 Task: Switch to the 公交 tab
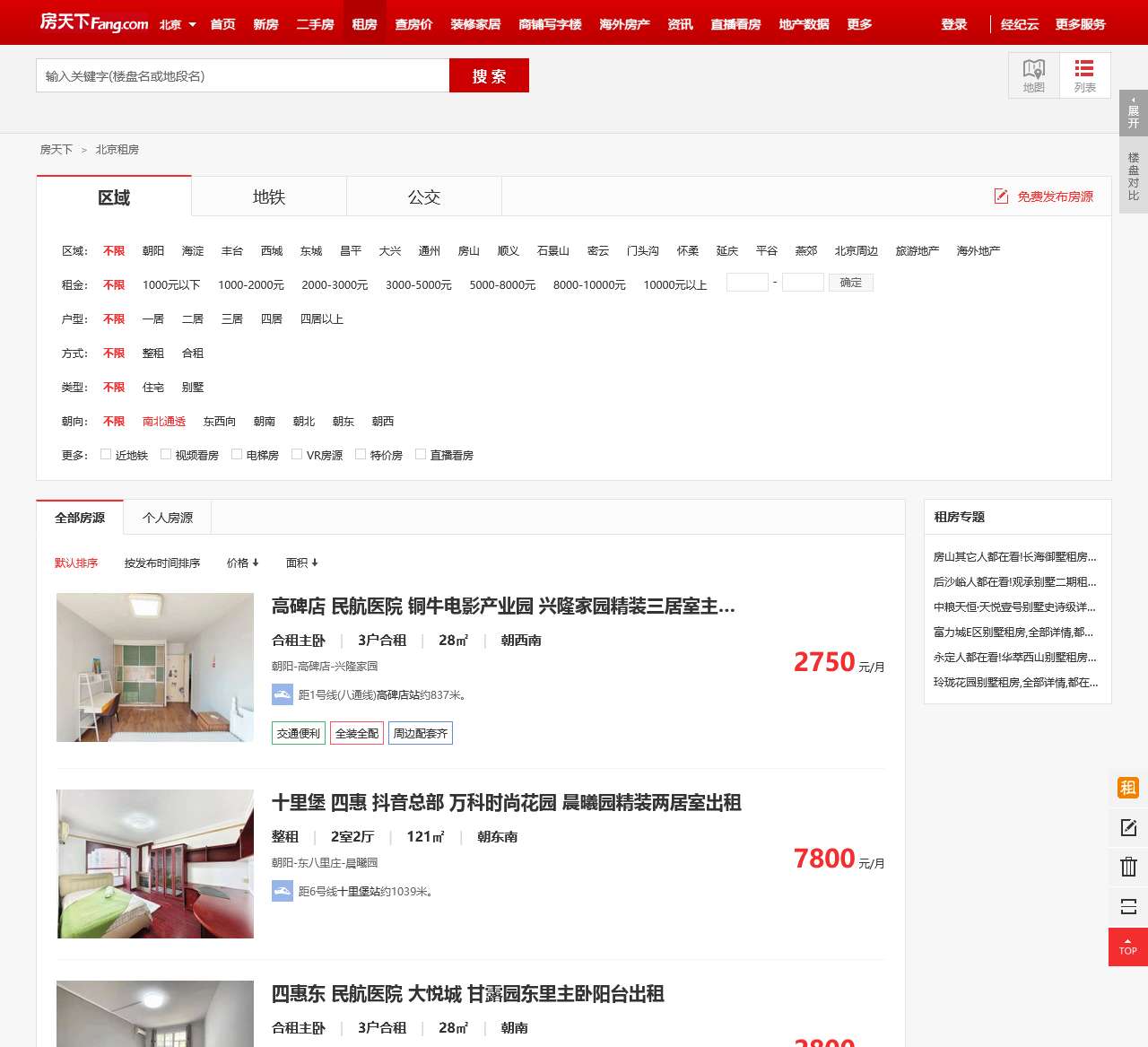[424, 196]
